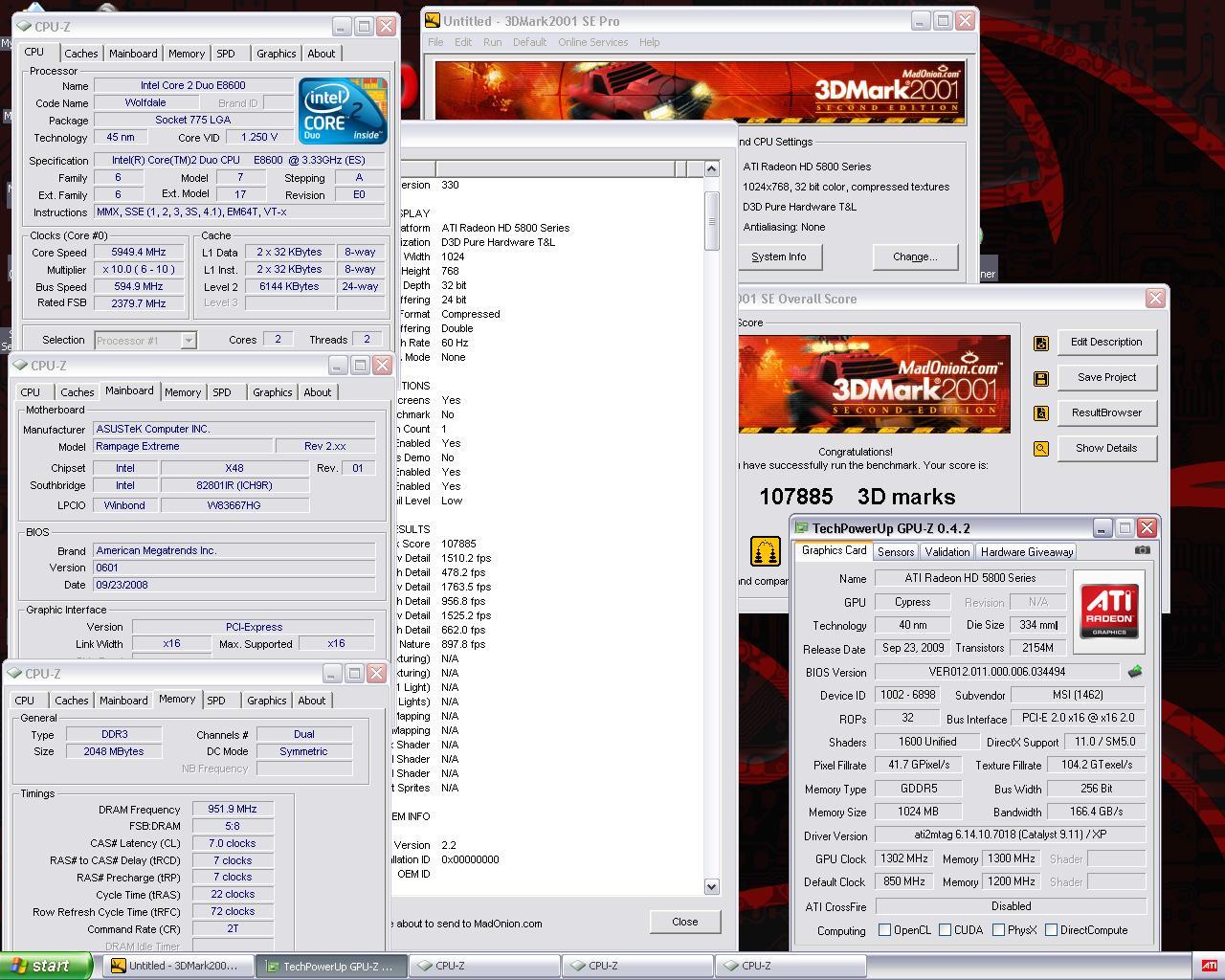
Task: Click the Bus Interface field in GPU-Z
Action: click(1078, 719)
